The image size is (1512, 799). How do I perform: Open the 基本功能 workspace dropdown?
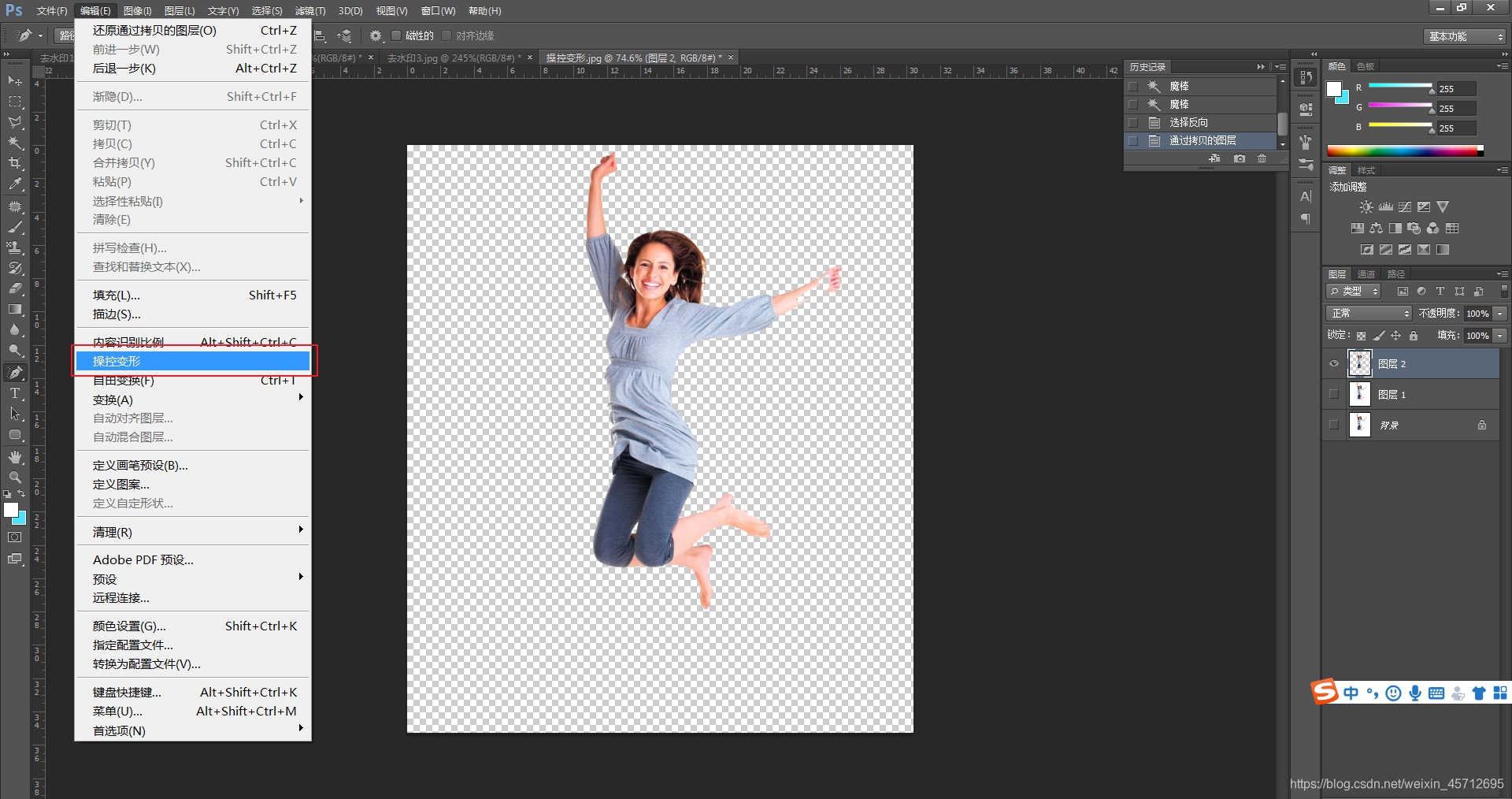pos(1465,36)
